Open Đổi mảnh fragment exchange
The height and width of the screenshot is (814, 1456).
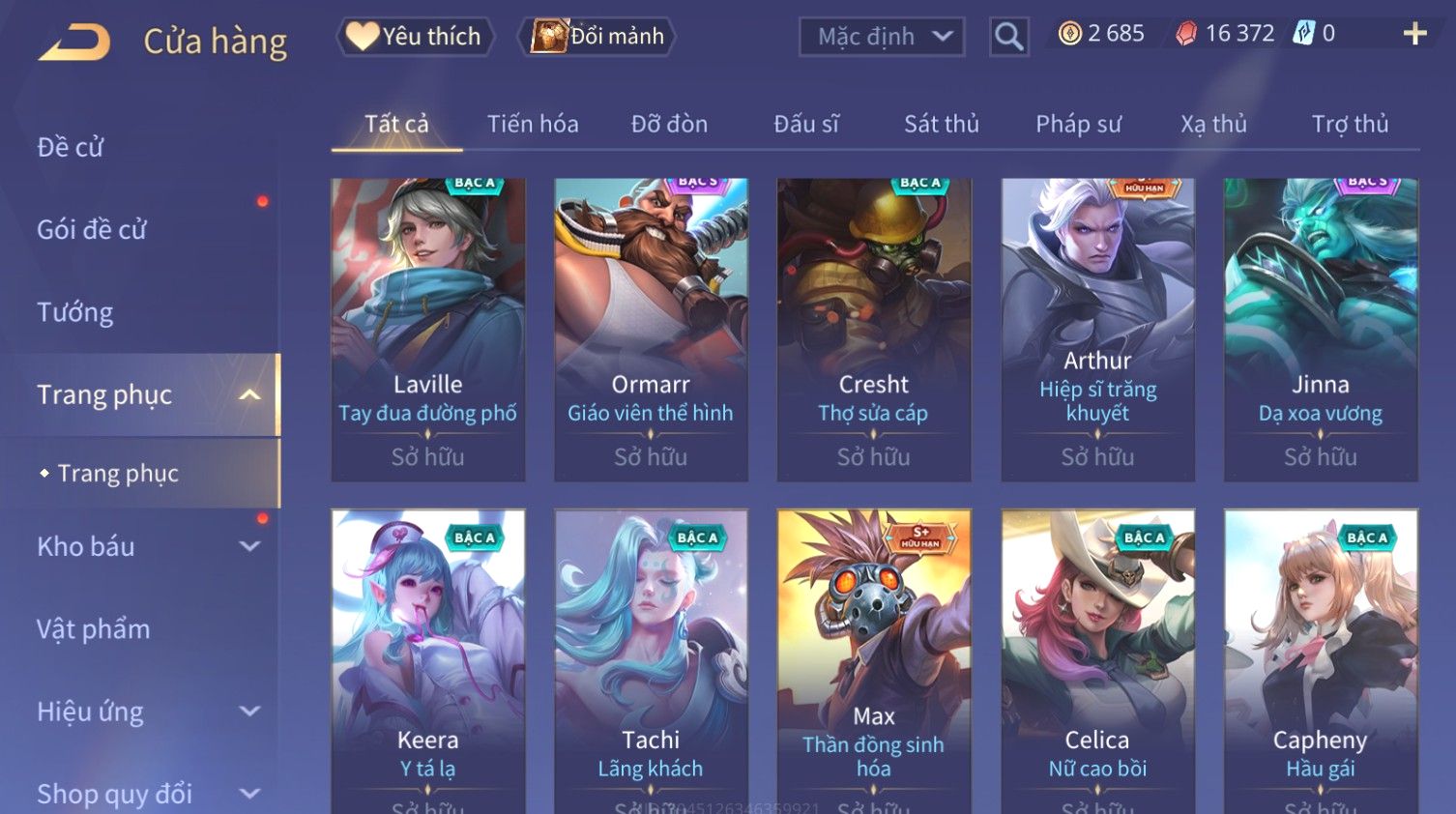click(x=597, y=37)
